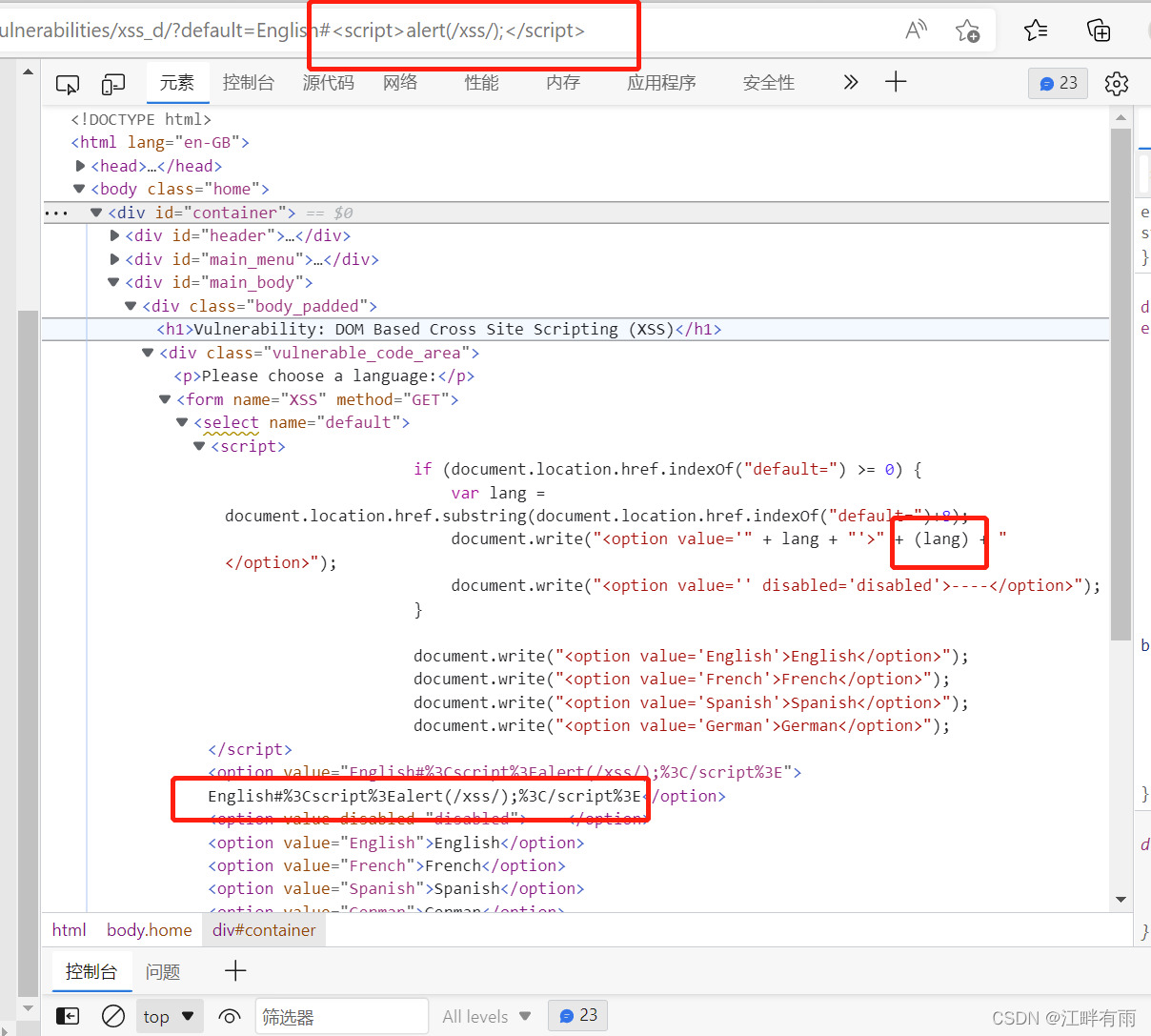Collapse the select name="default" node
1151x1036 pixels.
click(183, 422)
